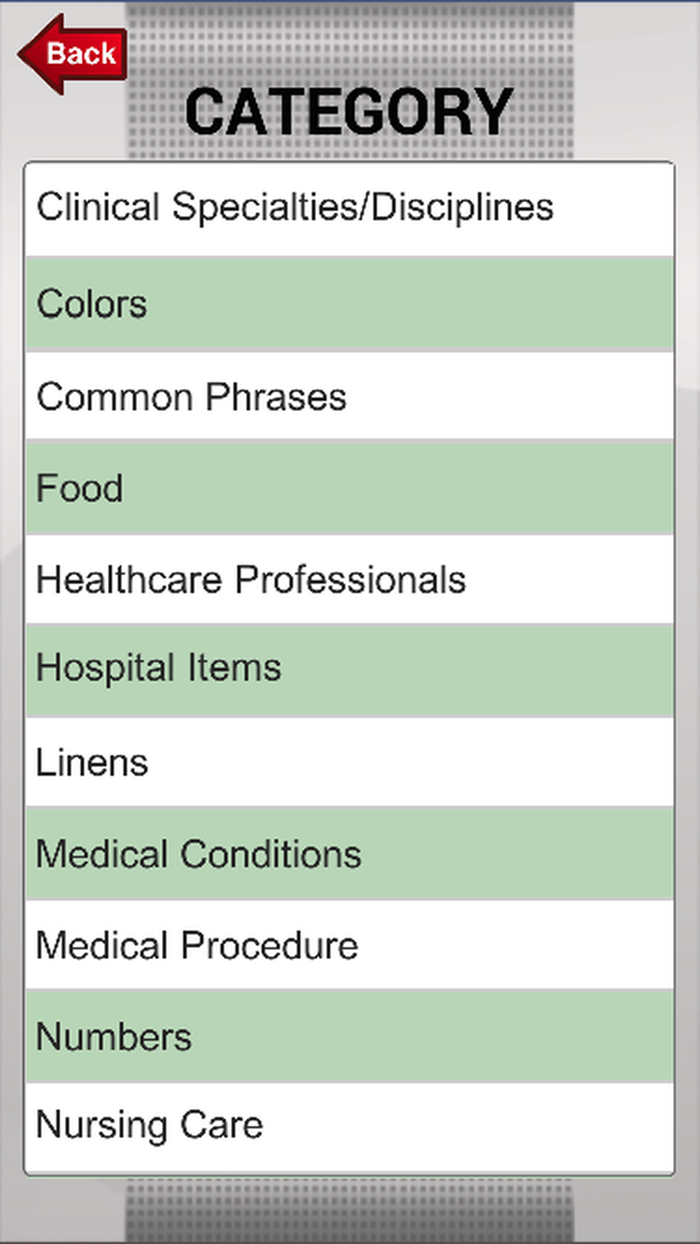The width and height of the screenshot is (700, 1244).
Task: Open Healthcare Professionals category
Action: pyautogui.click(x=349, y=580)
